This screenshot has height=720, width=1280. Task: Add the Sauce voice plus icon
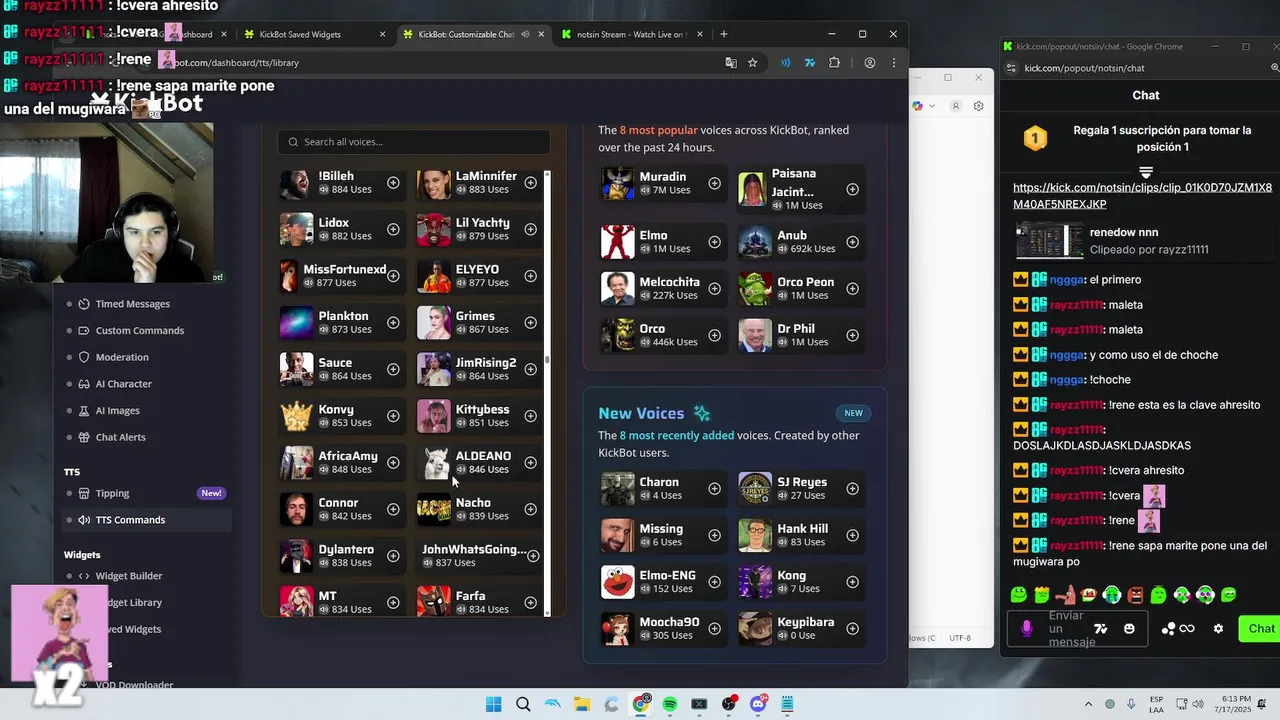pos(393,369)
